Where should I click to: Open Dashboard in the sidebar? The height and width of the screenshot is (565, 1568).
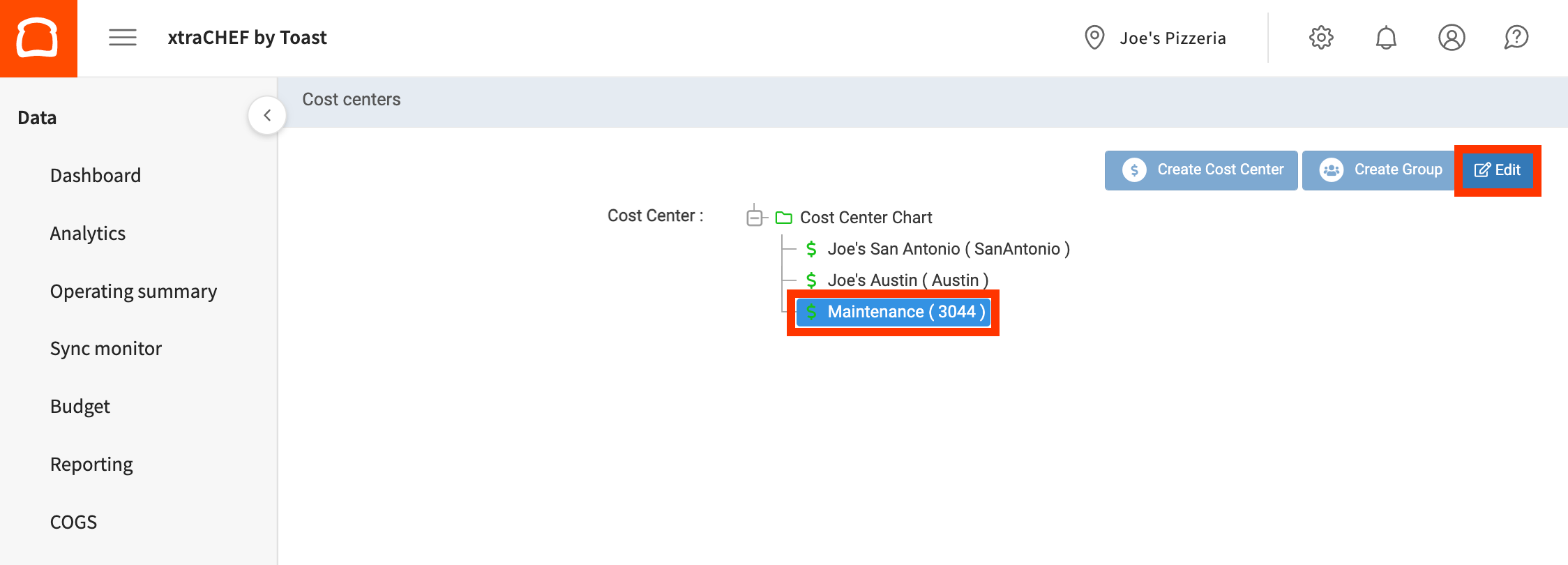tap(96, 176)
